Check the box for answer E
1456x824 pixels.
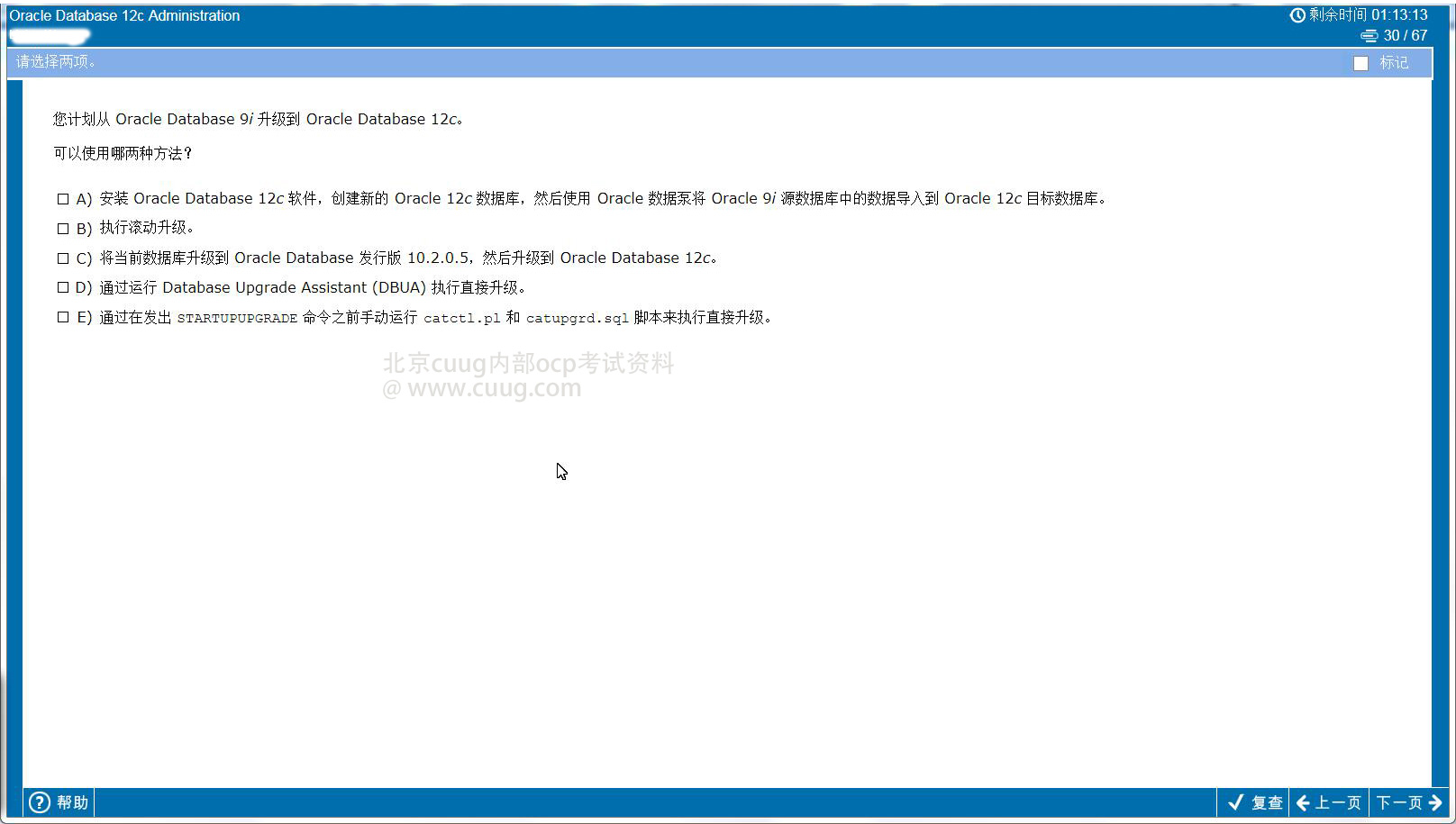tap(63, 317)
